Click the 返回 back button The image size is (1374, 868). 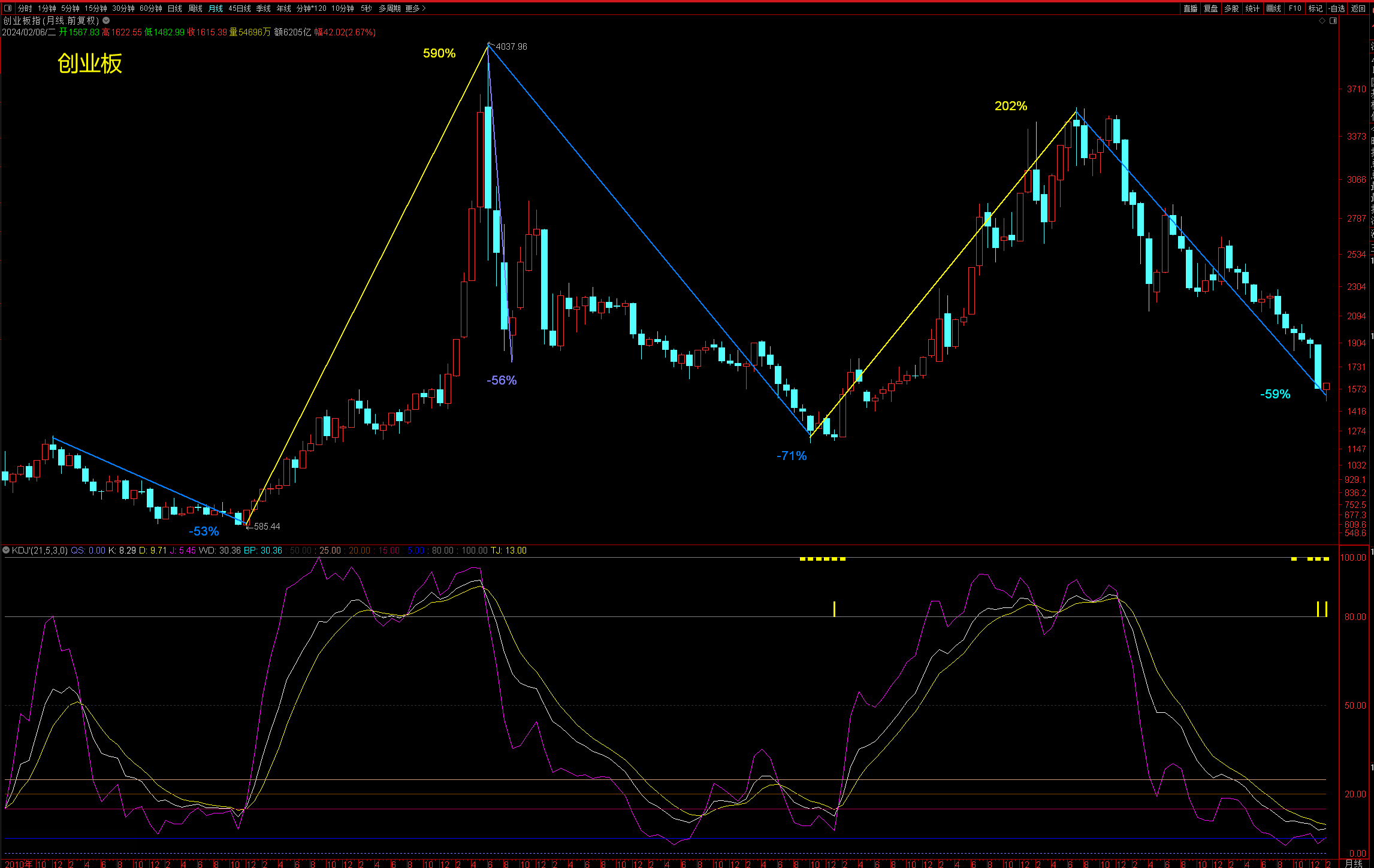(x=1358, y=8)
